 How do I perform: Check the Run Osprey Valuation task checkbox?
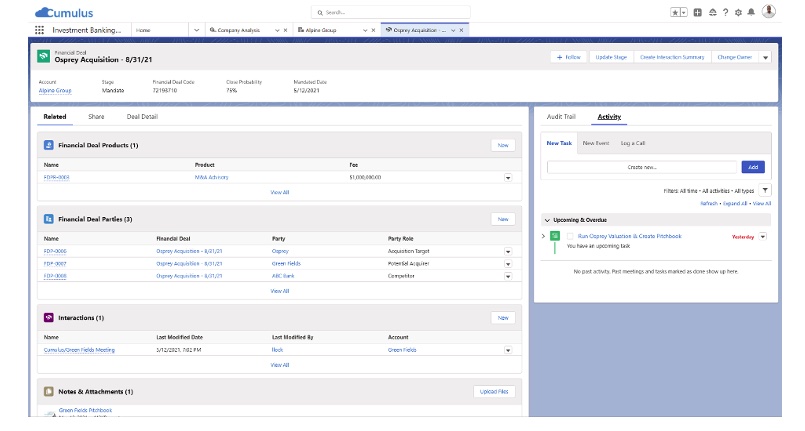point(570,236)
